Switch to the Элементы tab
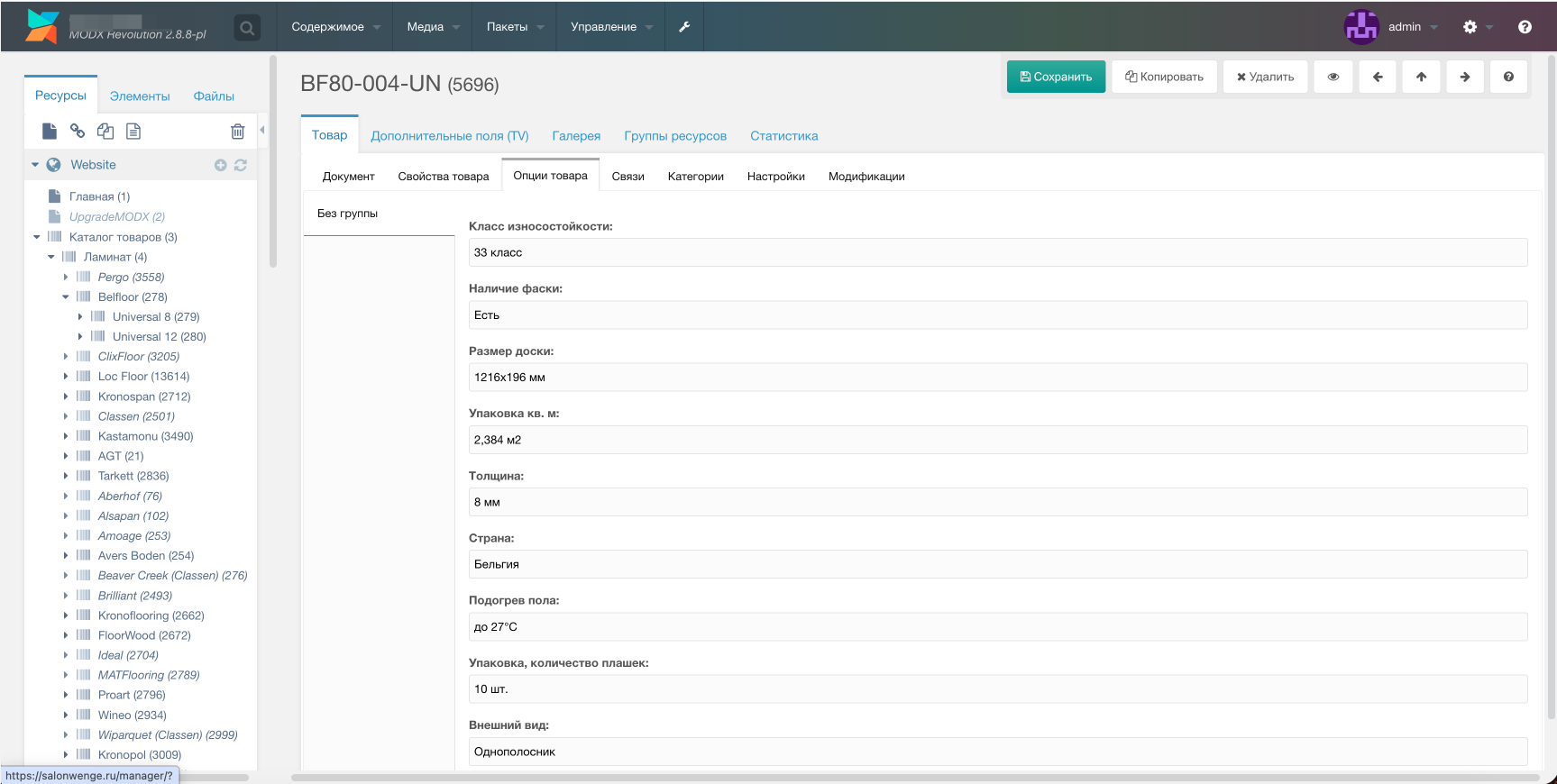The height and width of the screenshot is (784, 1557). [x=140, y=96]
